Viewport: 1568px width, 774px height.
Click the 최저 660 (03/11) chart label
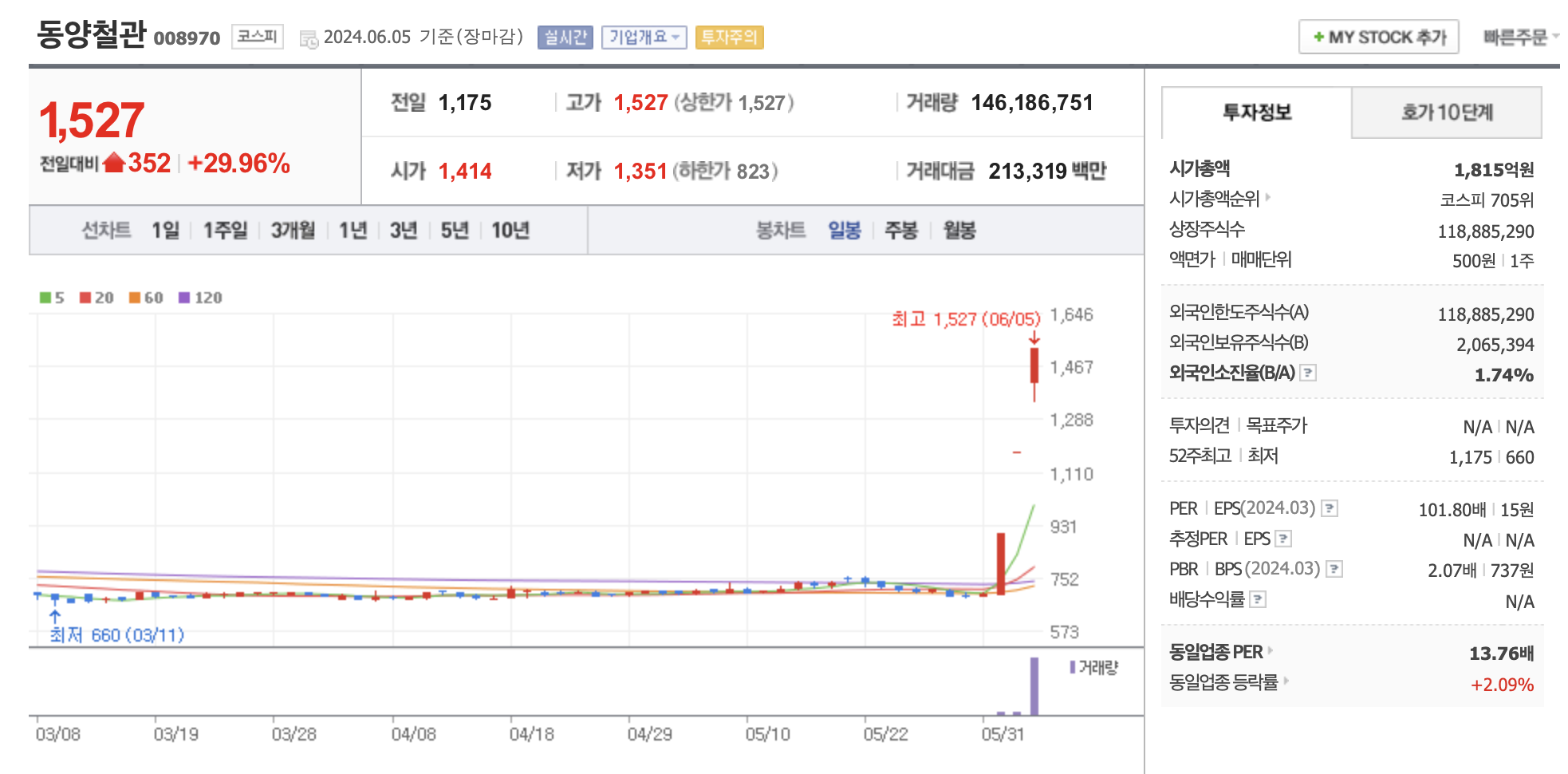[116, 635]
